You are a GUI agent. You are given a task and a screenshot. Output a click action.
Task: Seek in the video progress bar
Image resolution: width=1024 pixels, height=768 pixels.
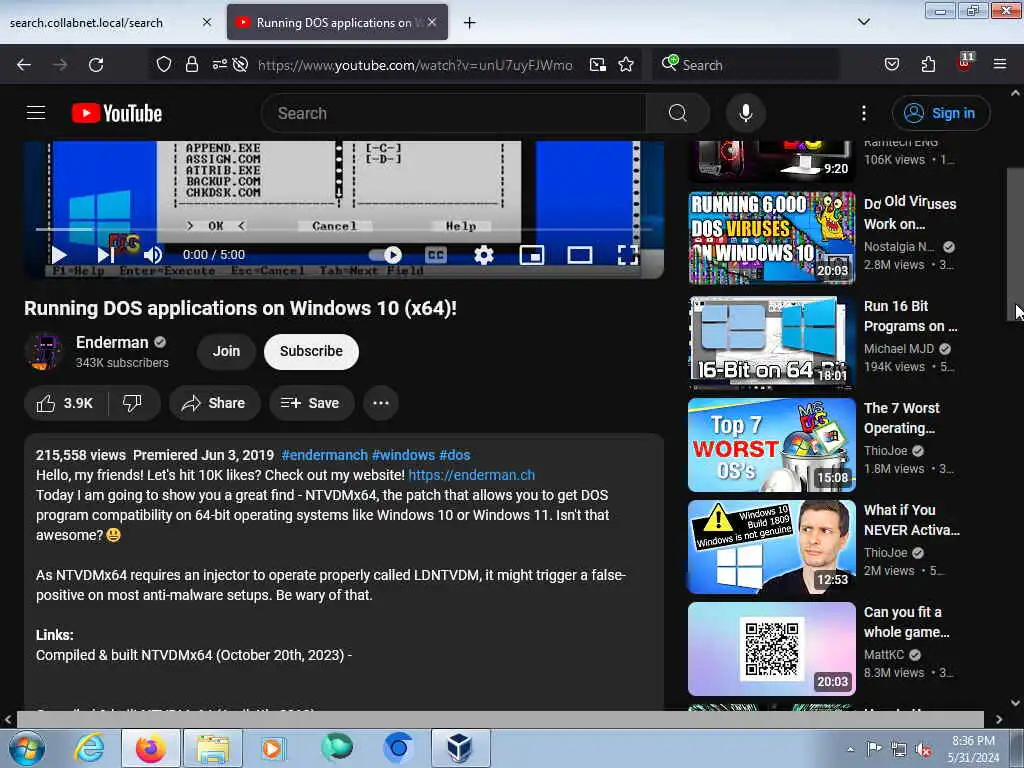[x=344, y=229]
